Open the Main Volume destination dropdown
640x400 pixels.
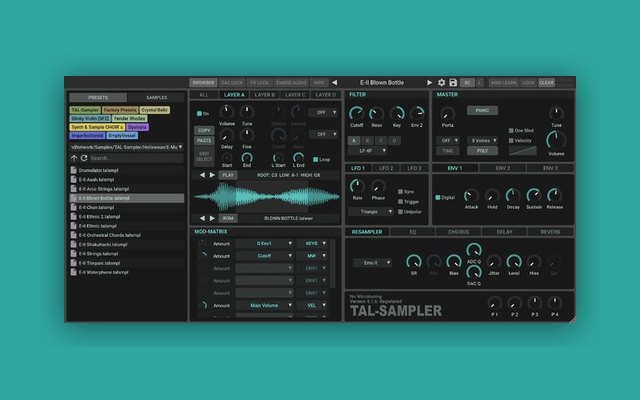(x=264, y=305)
